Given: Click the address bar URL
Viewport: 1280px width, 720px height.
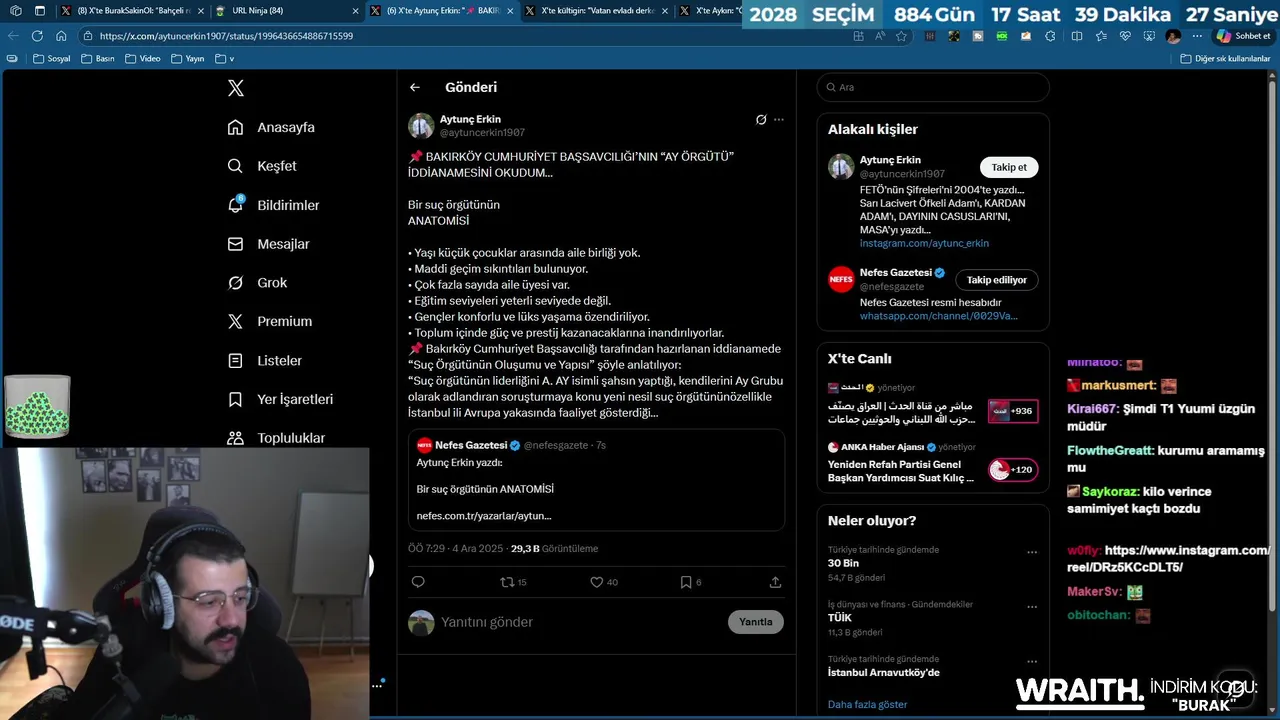Looking at the screenshot, I should click(x=226, y=36).
